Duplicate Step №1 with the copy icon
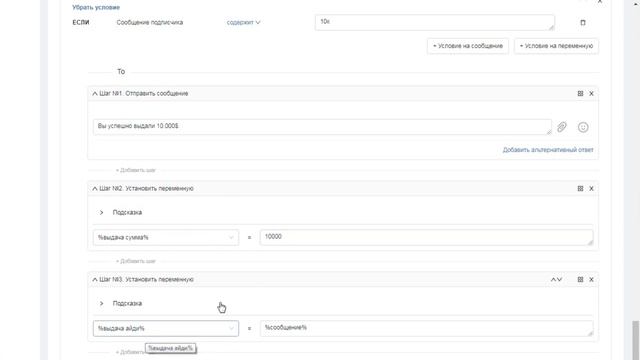The width and height of the screenshot is (640, 360). pos(580,93)
